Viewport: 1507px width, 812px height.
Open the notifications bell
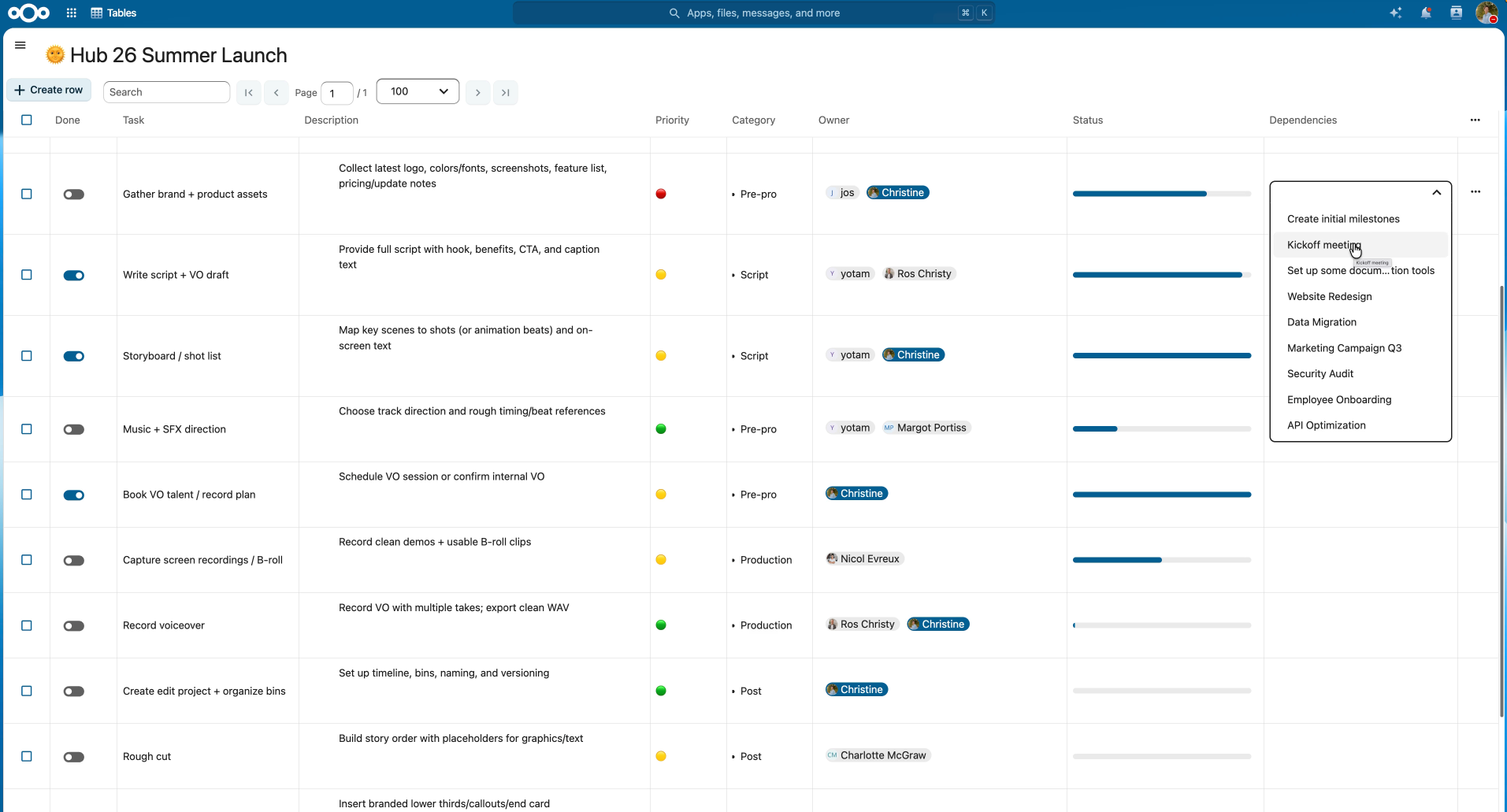click(1426, 13)
